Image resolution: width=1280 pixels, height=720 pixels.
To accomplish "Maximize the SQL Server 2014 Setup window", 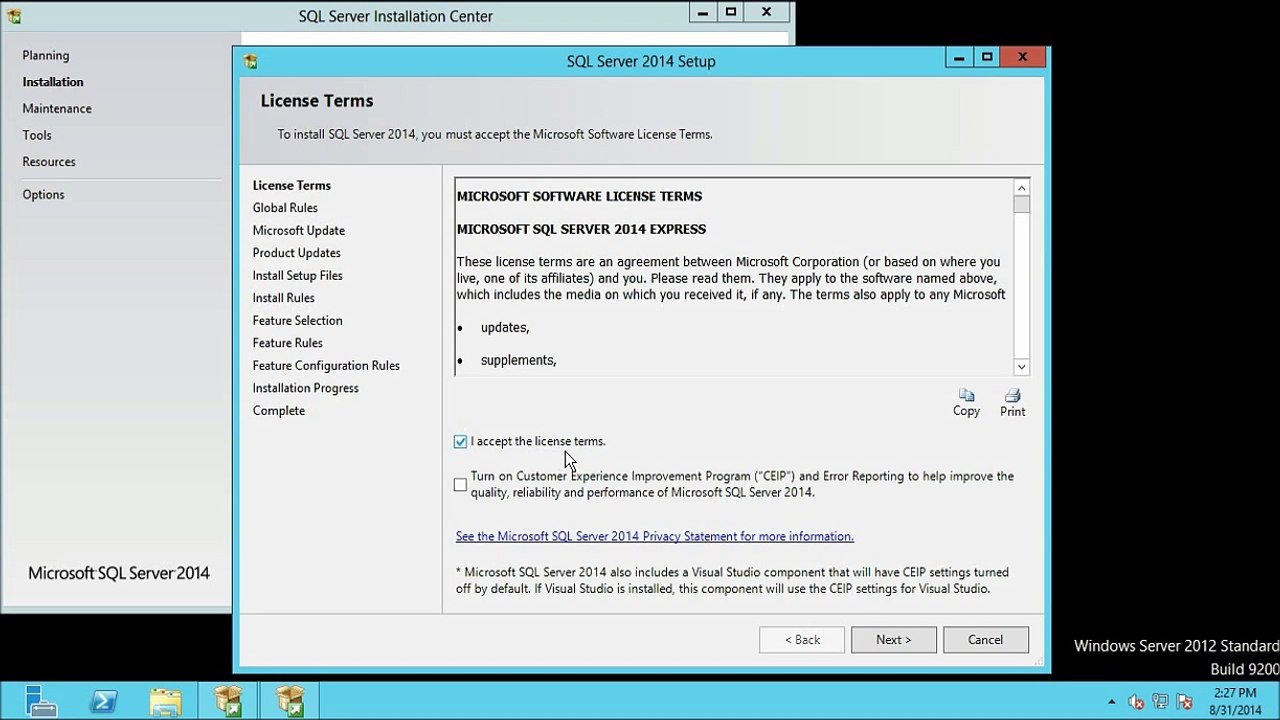I will click(987, 58).
